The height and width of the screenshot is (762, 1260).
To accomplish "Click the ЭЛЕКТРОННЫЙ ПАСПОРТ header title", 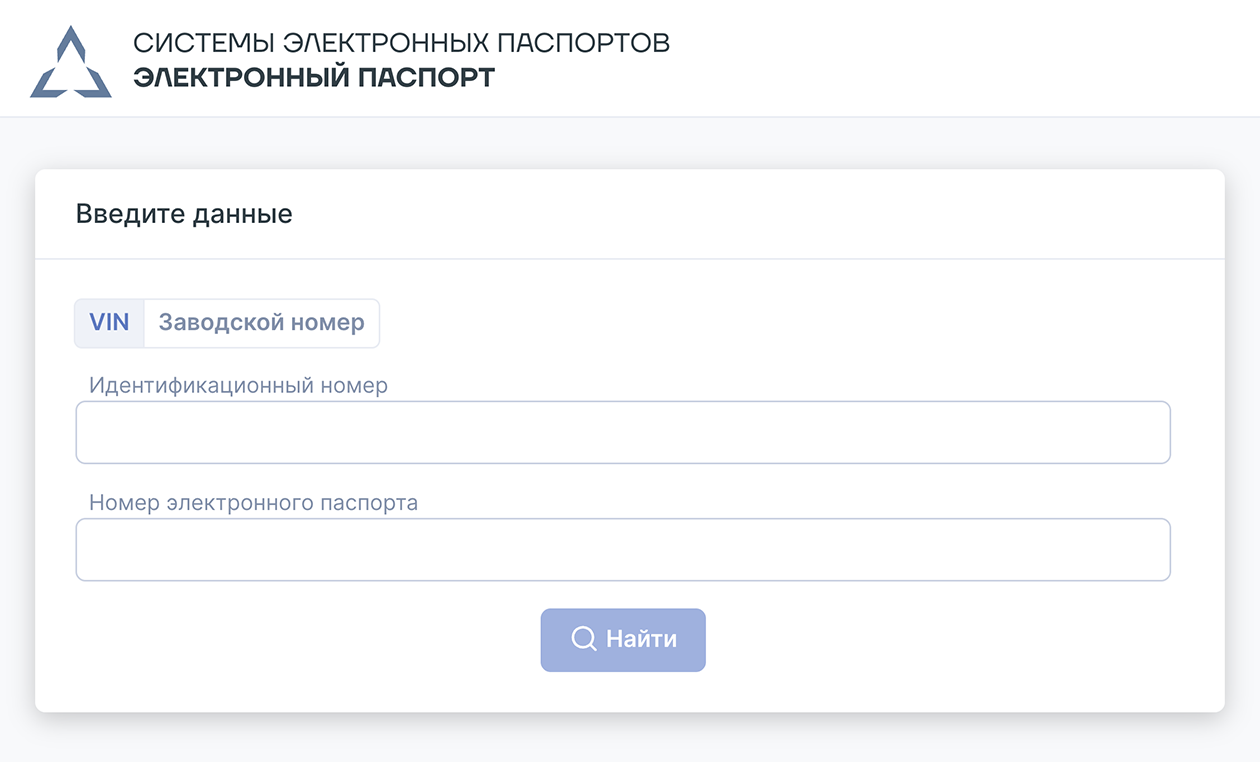I will click(x=314, y=77).
